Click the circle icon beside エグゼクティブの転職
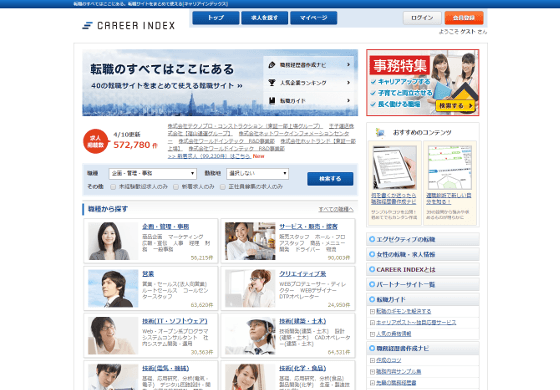The height and width of the screenshot is (390, 560). [372, 239]
